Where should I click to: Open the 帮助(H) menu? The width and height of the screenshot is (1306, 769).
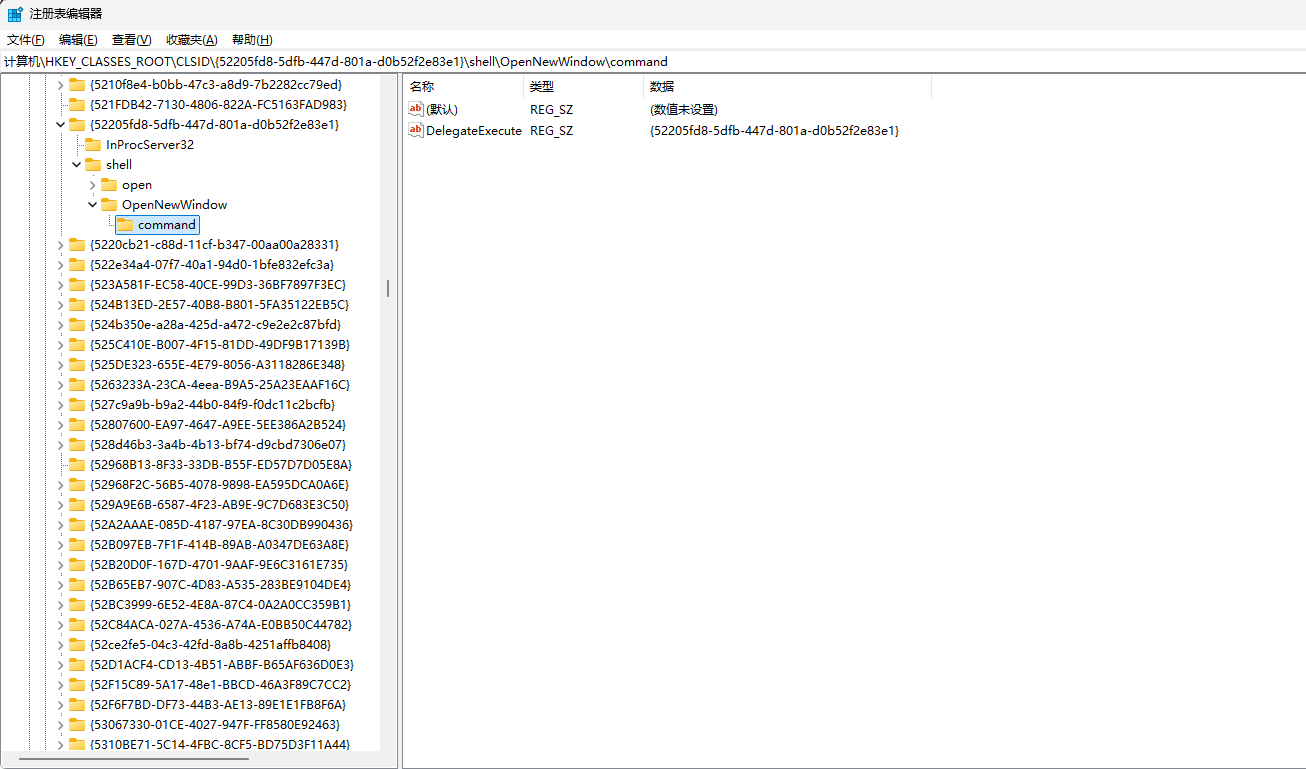252,39
